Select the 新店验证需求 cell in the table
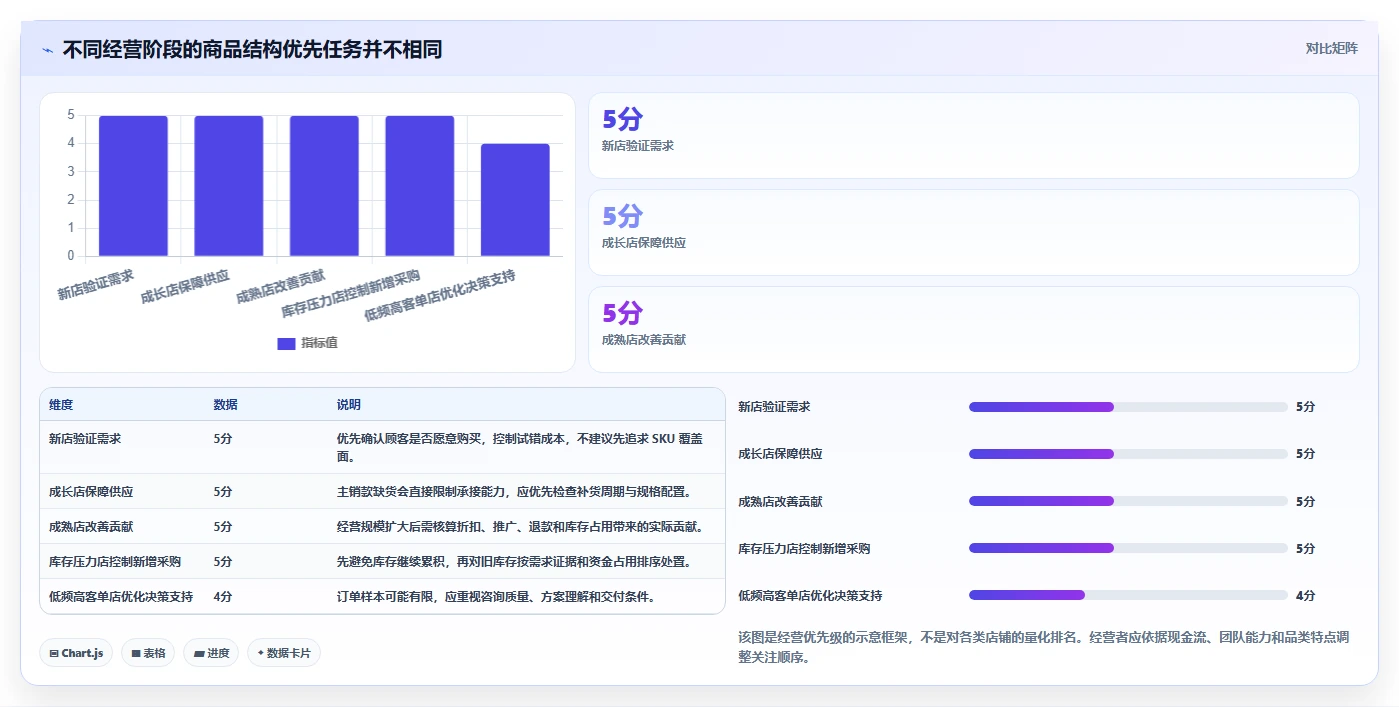1399x707 pixels. point(85,438)
